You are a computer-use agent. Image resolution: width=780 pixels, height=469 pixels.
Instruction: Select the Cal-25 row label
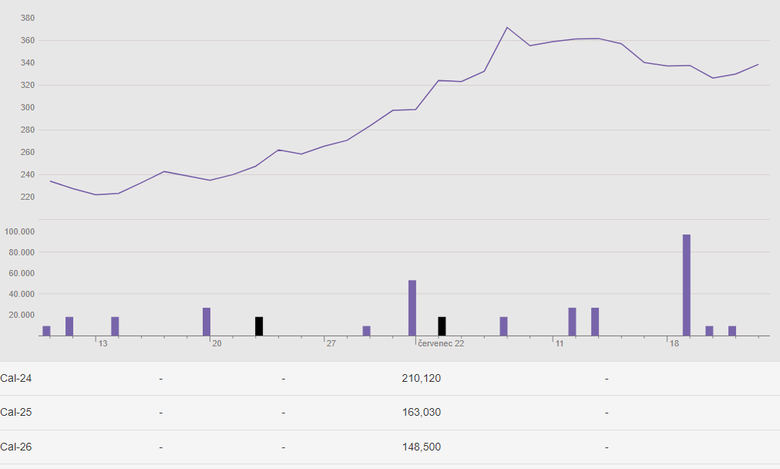pyautogui.click(x=16, y=412)
